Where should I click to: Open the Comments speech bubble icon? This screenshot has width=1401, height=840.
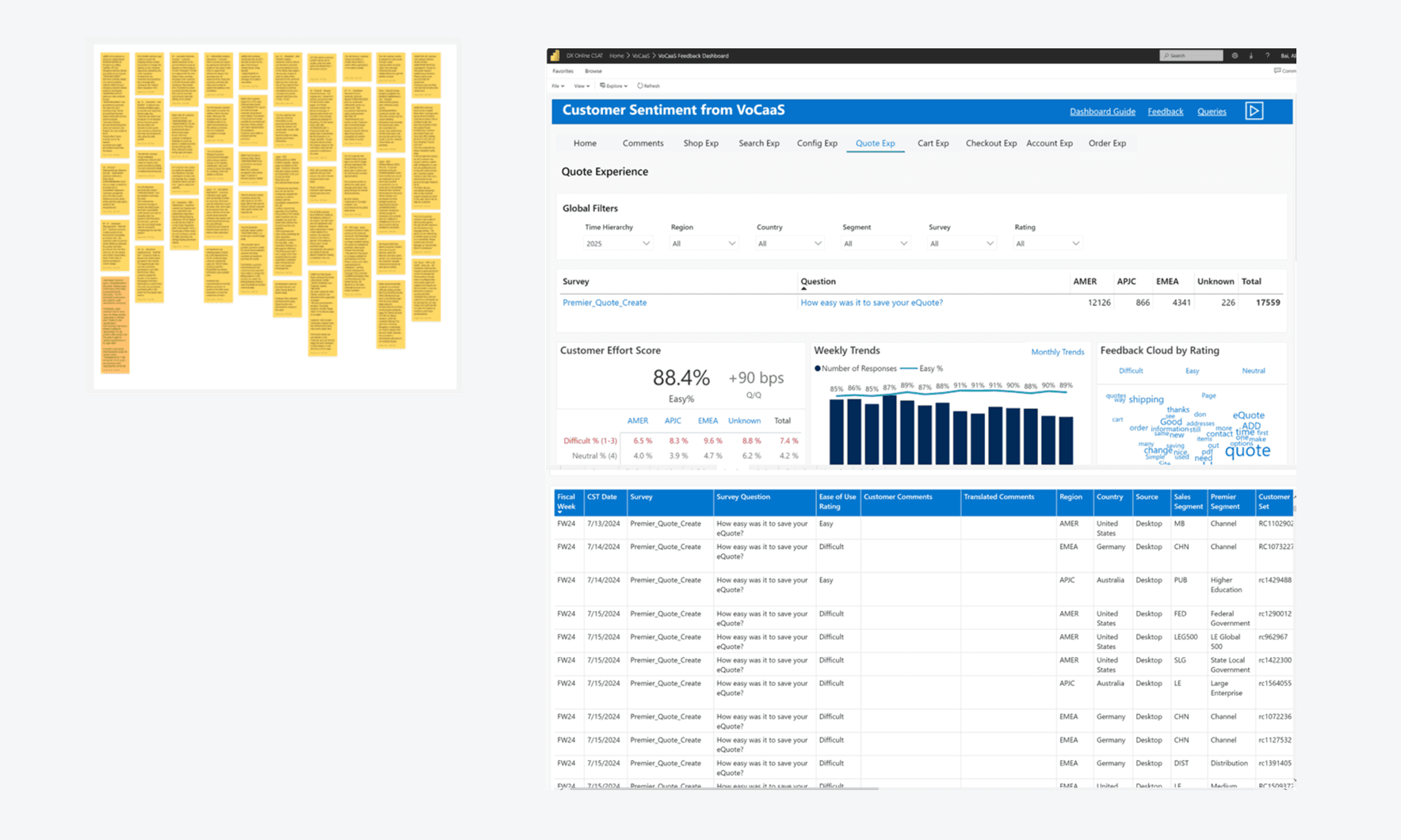coord(1277,71)
